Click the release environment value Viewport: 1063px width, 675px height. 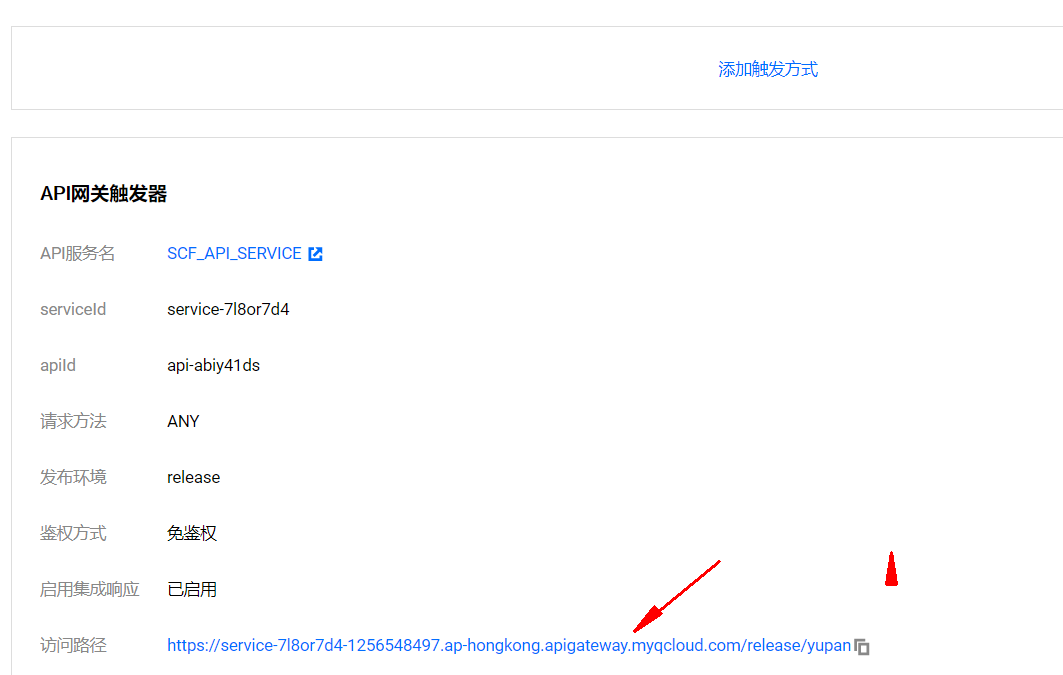click(x=193, y=478)
